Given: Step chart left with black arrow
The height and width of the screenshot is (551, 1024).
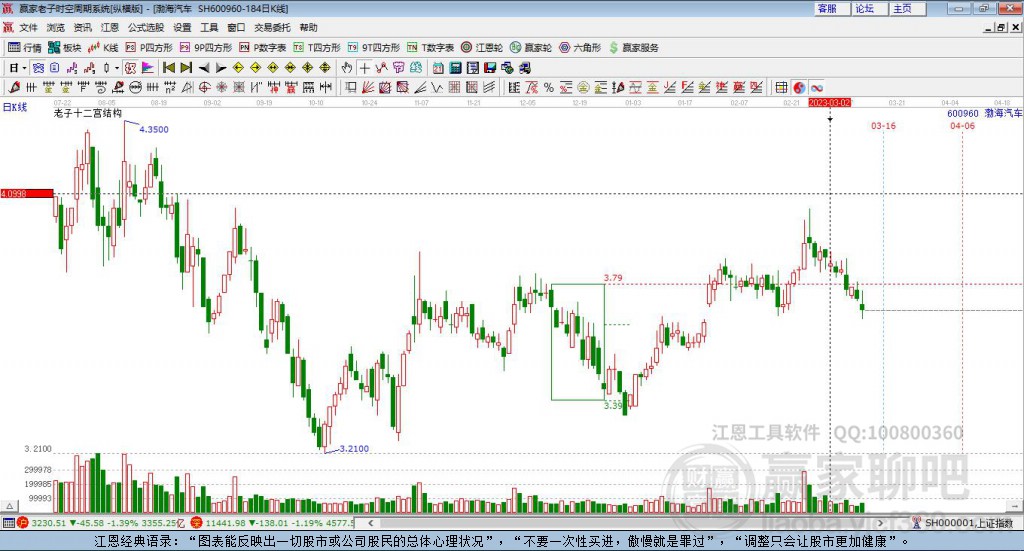Looking at the screenshot, I should click(204, 68).
